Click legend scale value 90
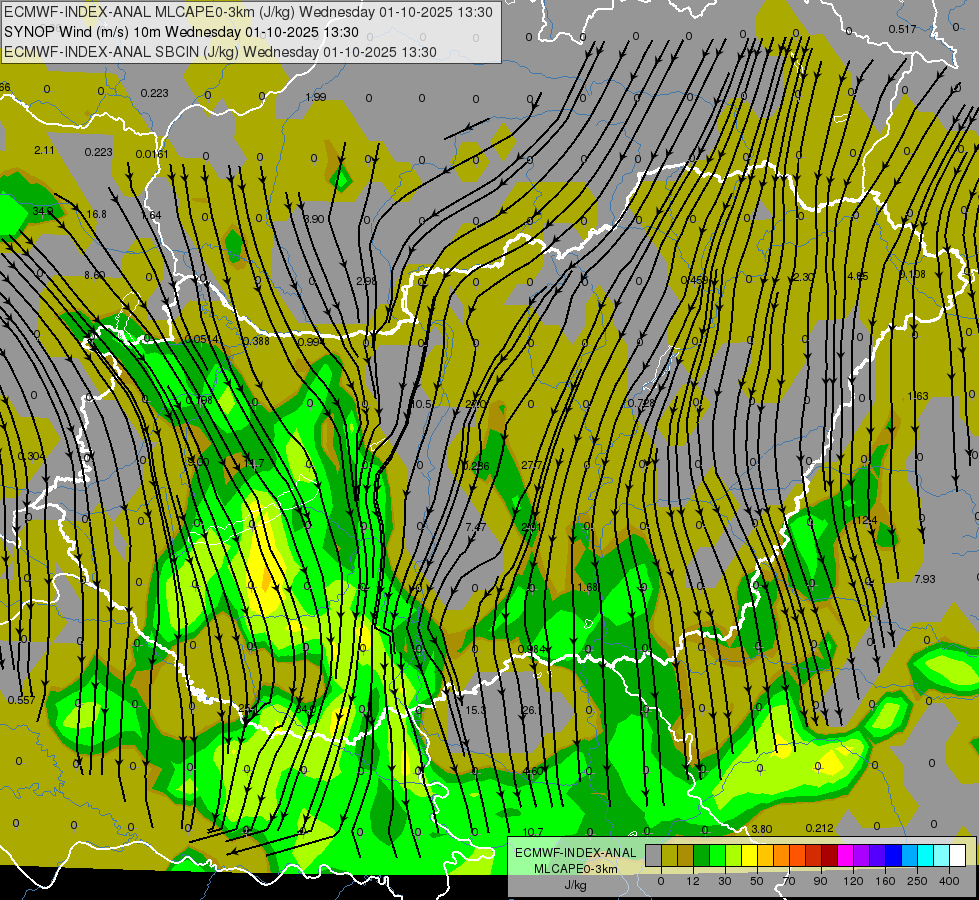Viewport: 979px width, 900px height. click(x=820, y=881)
